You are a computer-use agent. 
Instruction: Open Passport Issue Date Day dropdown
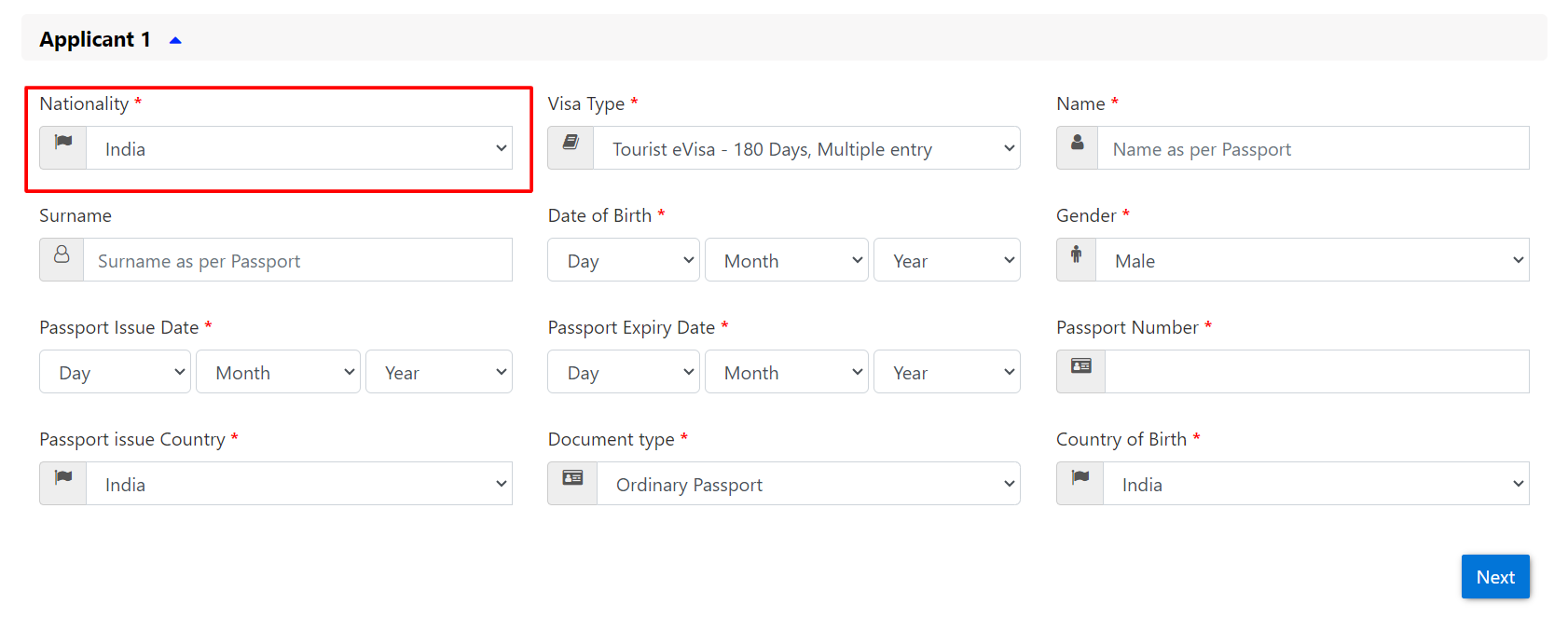115,372
